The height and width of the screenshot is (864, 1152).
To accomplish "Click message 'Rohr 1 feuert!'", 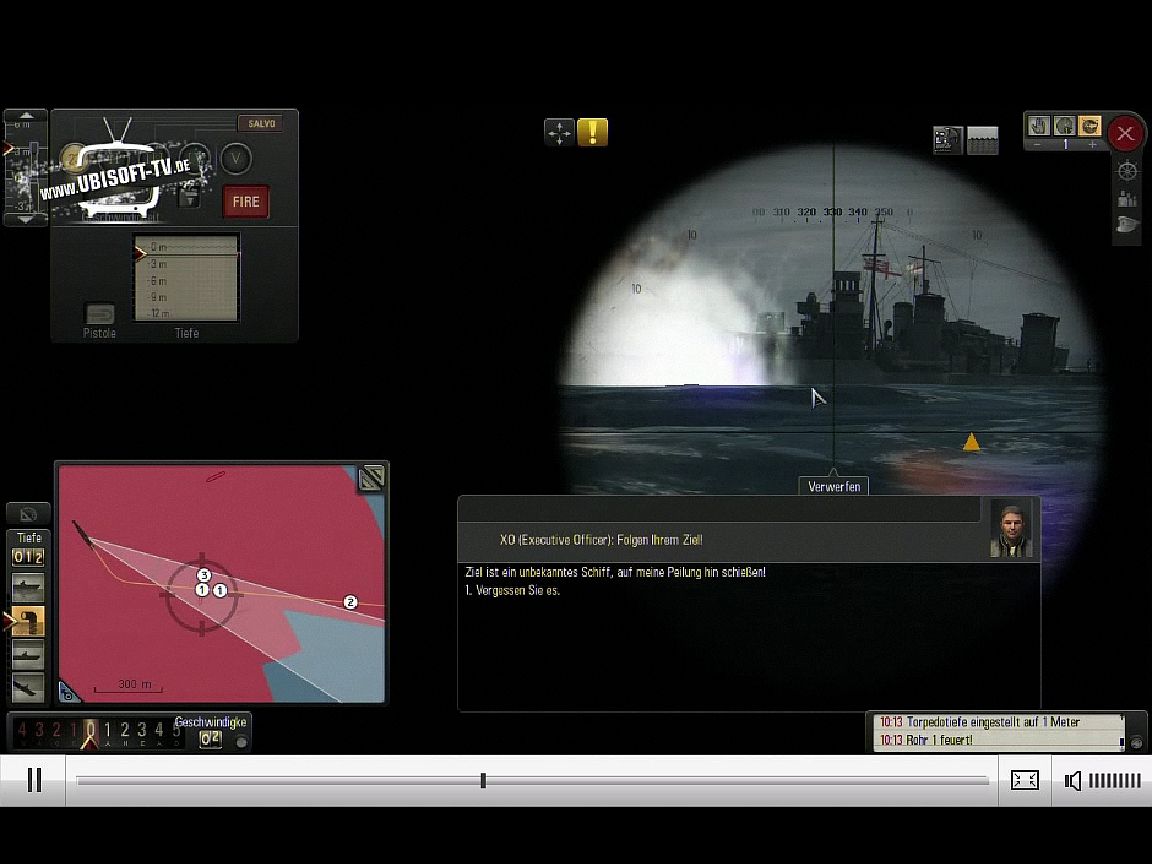I will pos(939,740).
